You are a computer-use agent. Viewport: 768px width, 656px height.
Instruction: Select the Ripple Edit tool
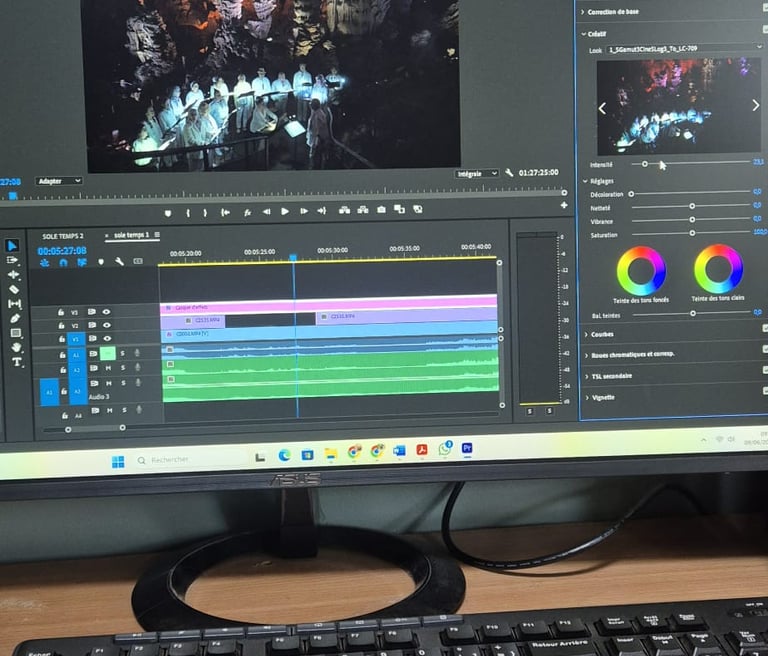coord(13,274)
